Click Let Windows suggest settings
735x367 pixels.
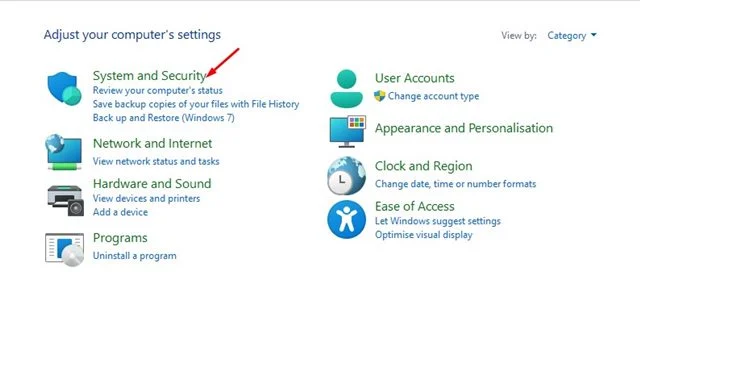(438, 221)
